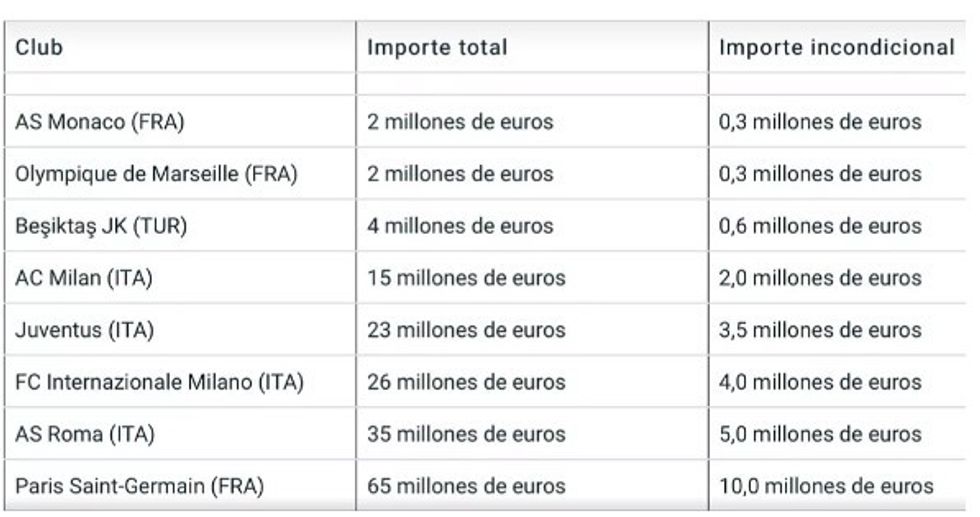Viewport: 980px width, 517px height.
Task: Click the 15 millones de euros cell
Action: tap(466, 278)
